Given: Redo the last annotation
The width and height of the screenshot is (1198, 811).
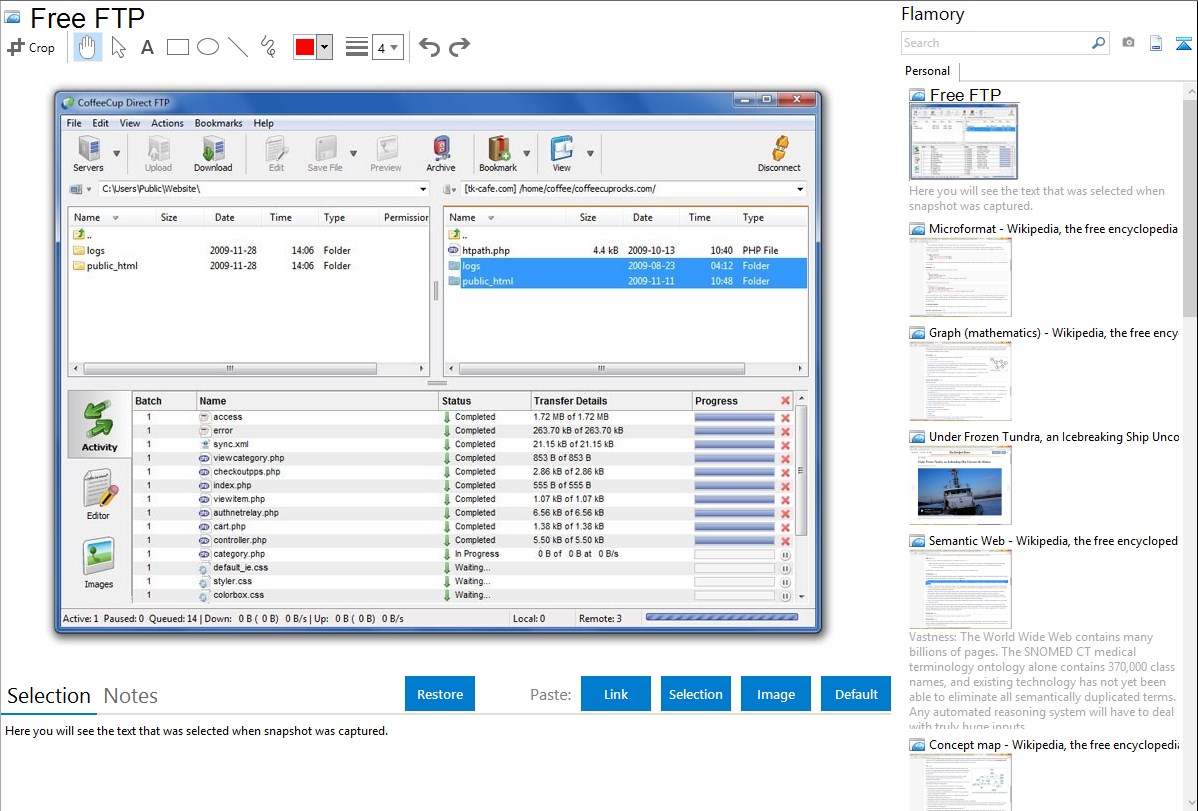Looking at the screenshot, I should coord(459,47).
